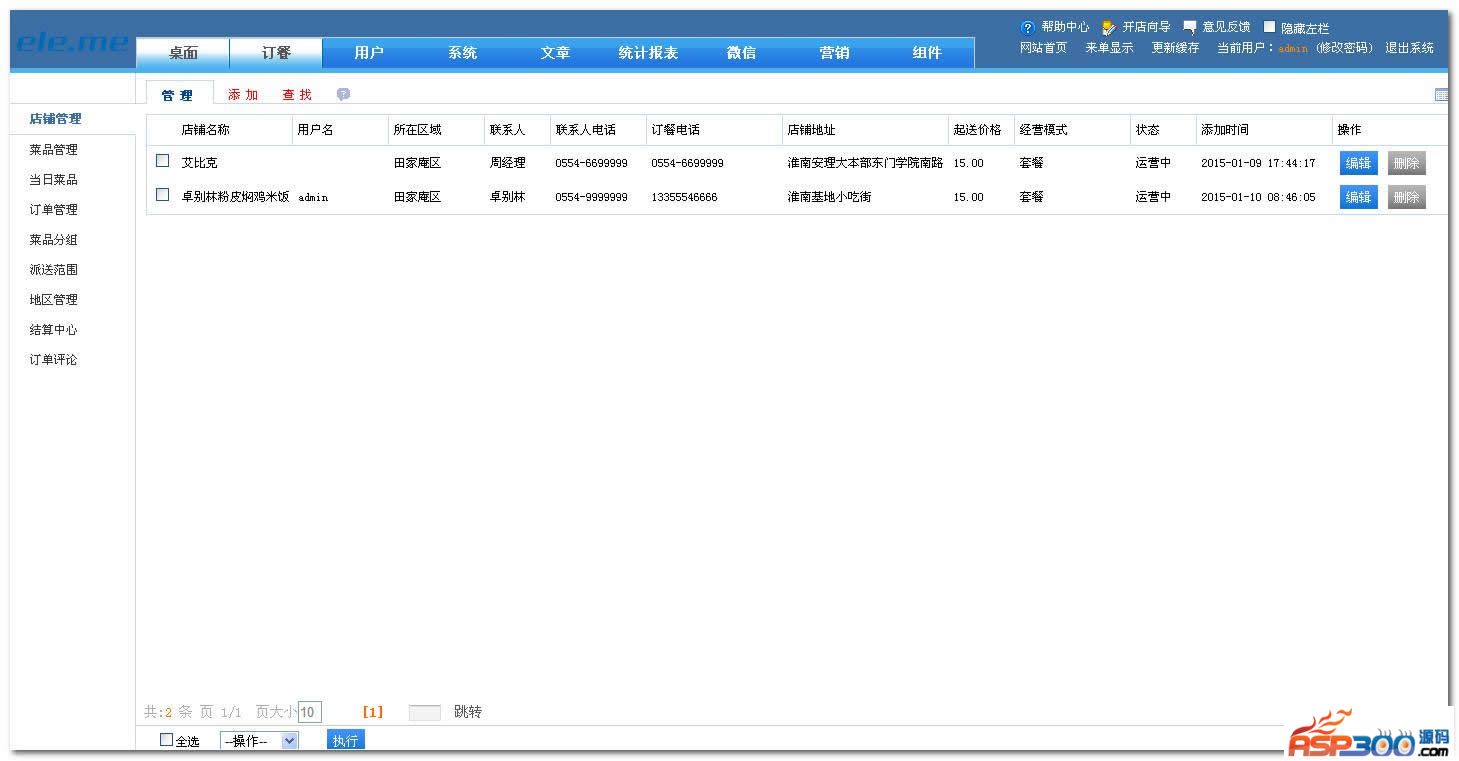Click the 起送价格 column header
Viewport: 1459px width, 761px height.
(x=977, y=130)
